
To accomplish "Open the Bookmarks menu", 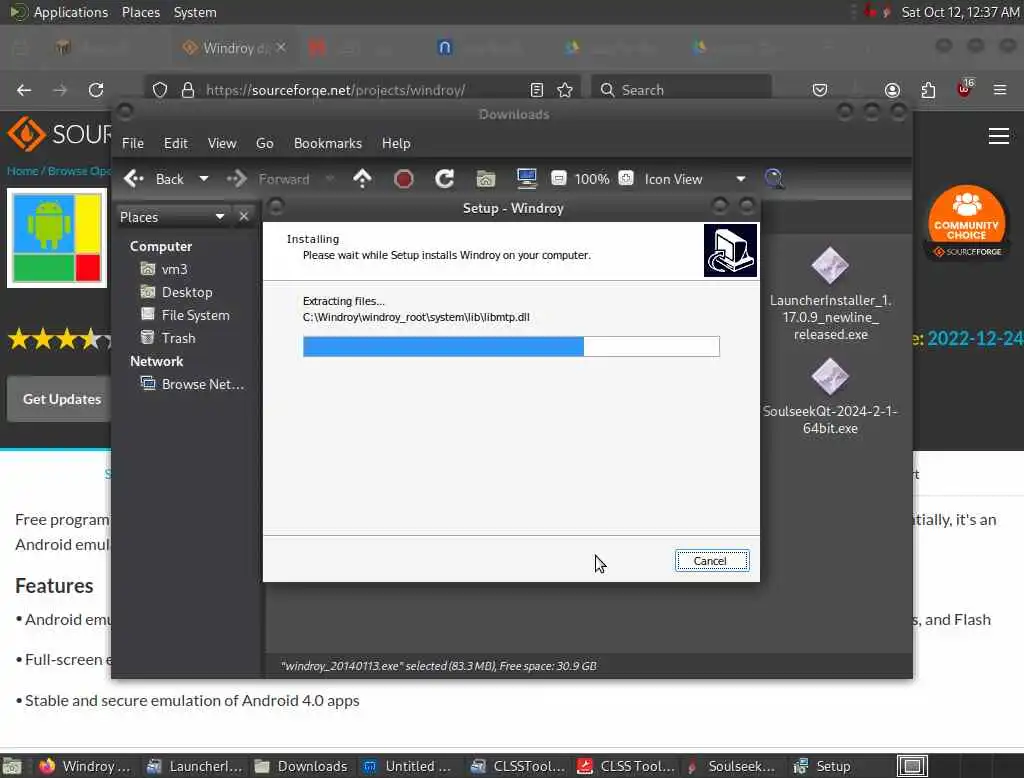I will pyautogui.click(x=328, y=143).
